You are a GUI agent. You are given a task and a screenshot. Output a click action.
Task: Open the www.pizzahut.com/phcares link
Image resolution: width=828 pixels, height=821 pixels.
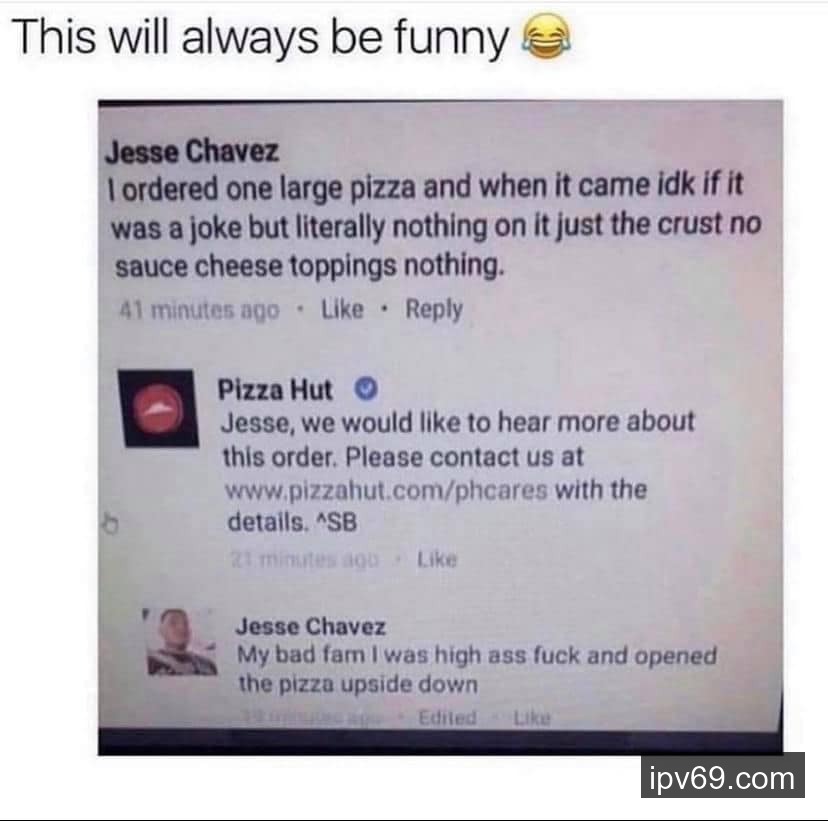pos(386,490)
